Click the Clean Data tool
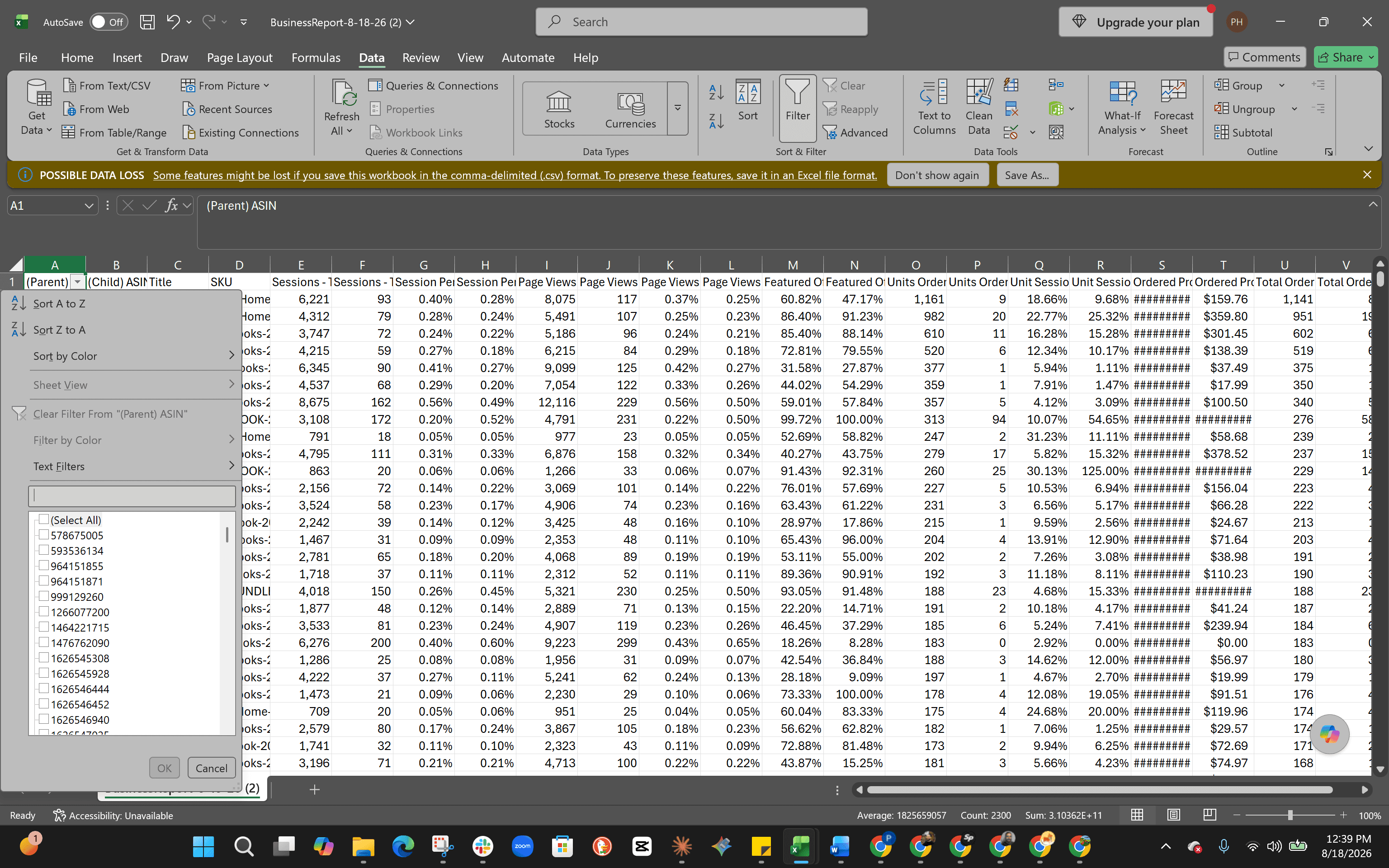1389x868 pixels. (x=978, y=108)
